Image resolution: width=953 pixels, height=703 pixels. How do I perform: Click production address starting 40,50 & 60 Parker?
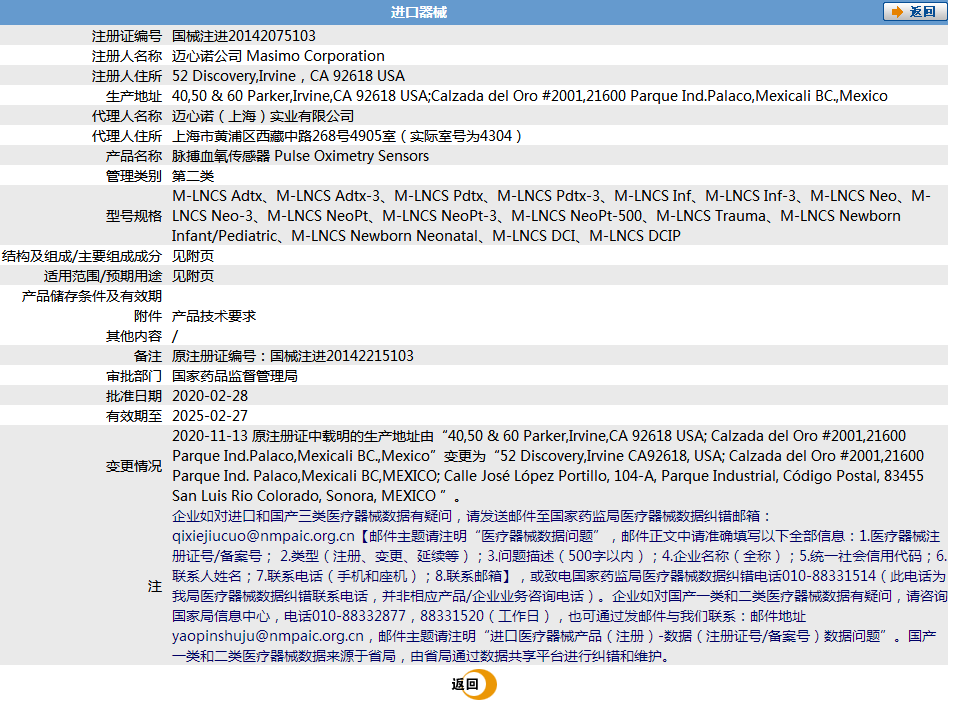coord(529,96)
